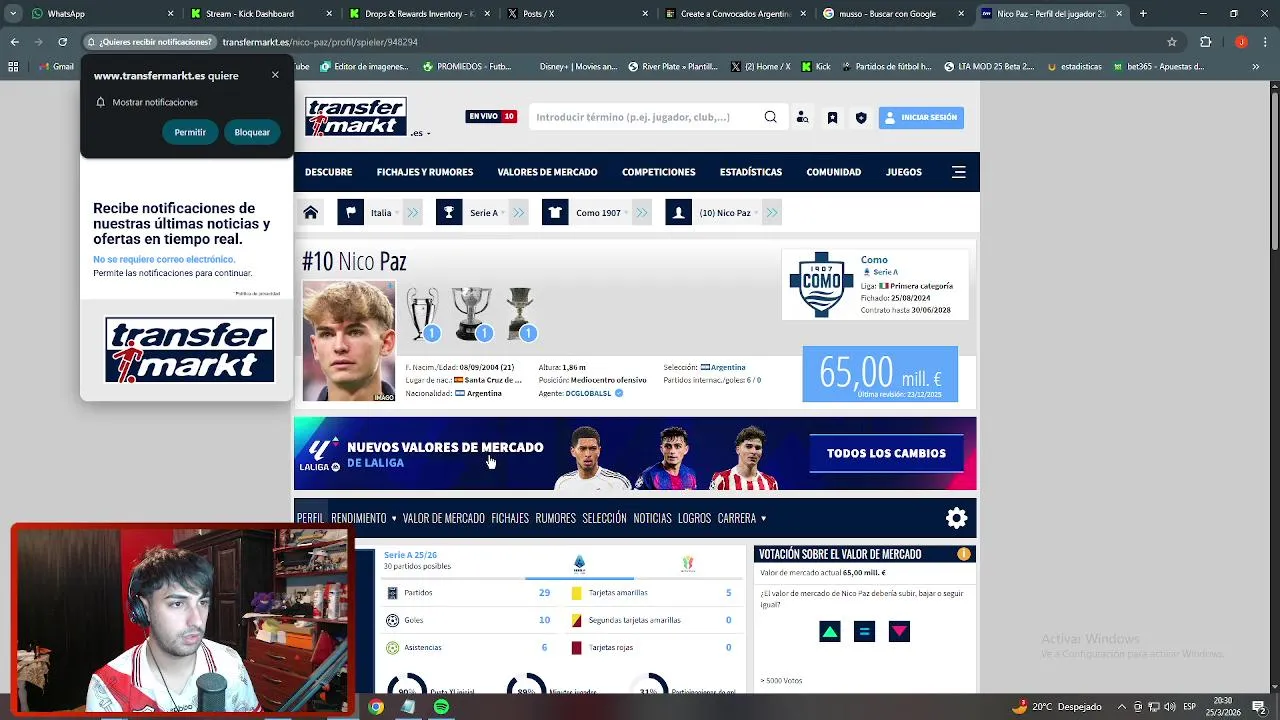Click the 65,00 mill. € market value box

click(880, 374)
